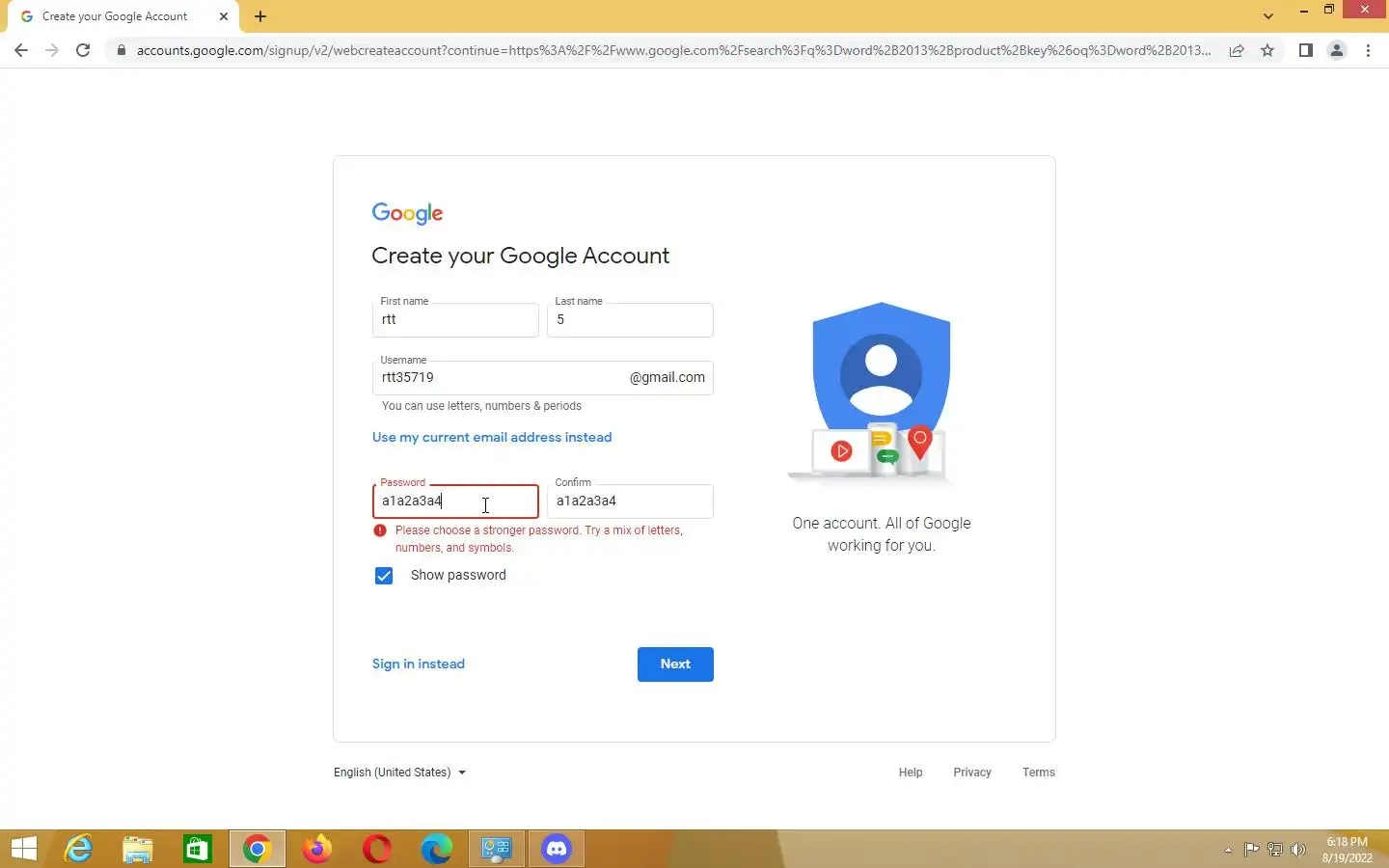
Task: Open the share this page icon
Action: tap(1237, 50)
